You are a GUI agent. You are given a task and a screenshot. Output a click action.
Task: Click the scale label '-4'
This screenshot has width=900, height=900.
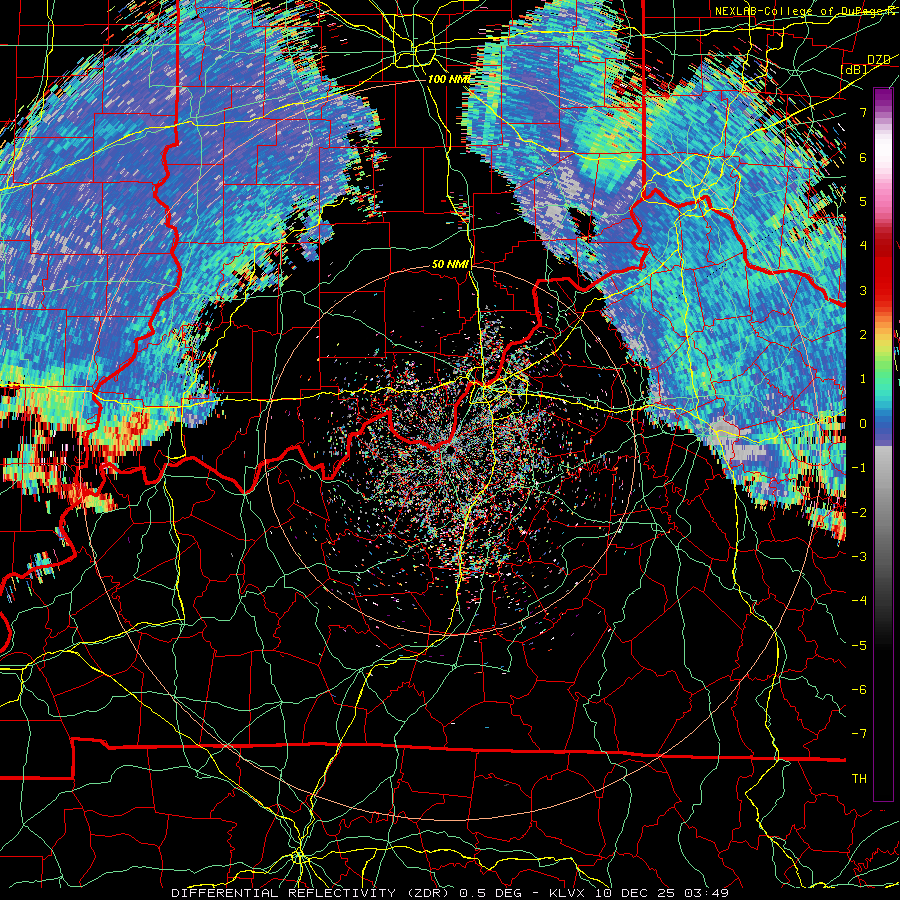pyautogui.click(x=859, y=601)
